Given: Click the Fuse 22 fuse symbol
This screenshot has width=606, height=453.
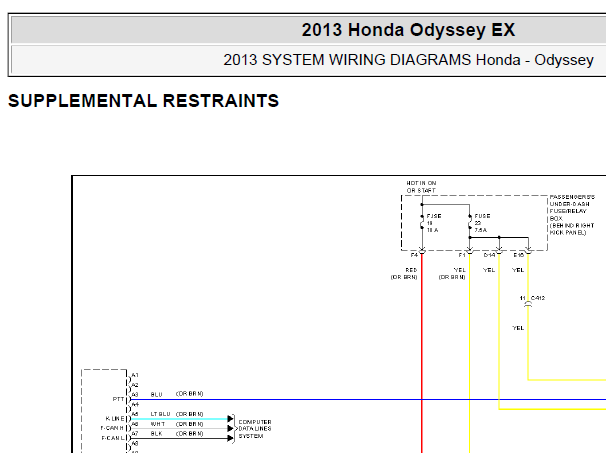Looking at the screenshot, I should click(x=470, y=223).
